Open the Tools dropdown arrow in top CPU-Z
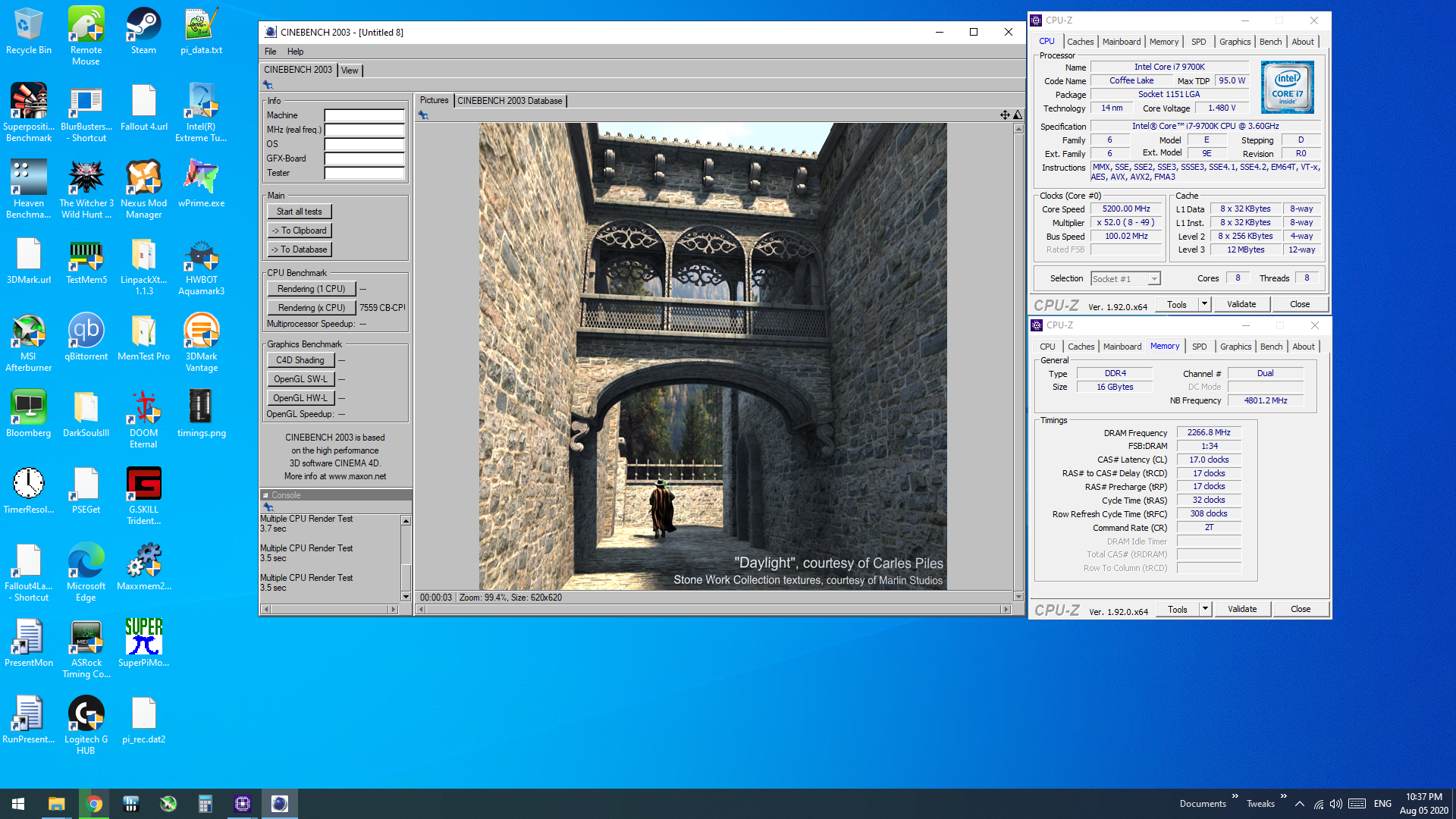Screen dimensions: 1456x819 click(x=1204, y=304)
